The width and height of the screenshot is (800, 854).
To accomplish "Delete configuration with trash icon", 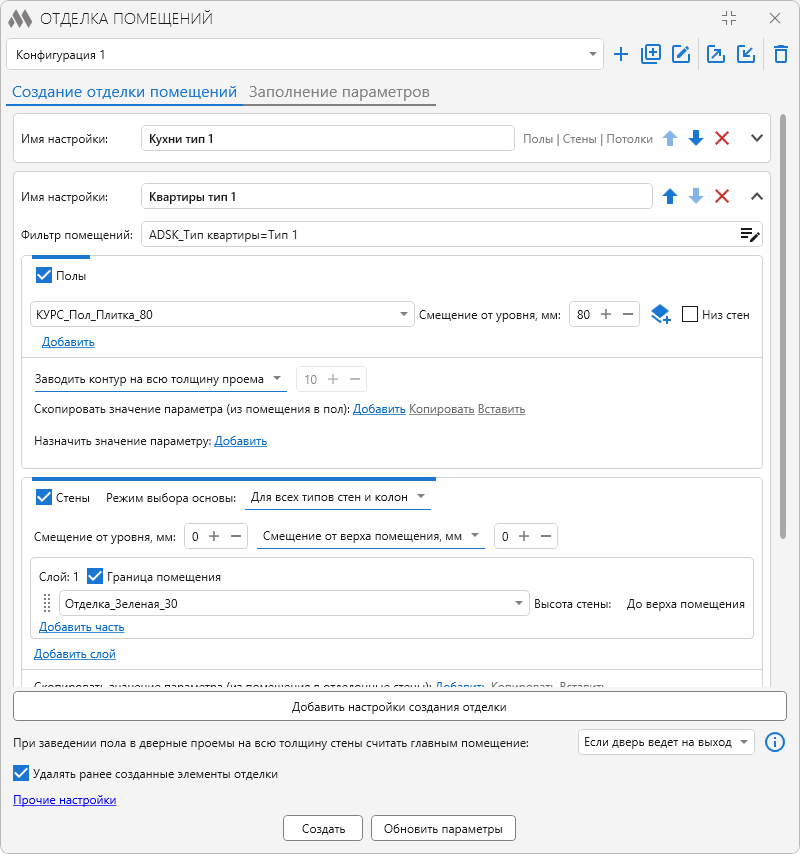I will (781, 54).
